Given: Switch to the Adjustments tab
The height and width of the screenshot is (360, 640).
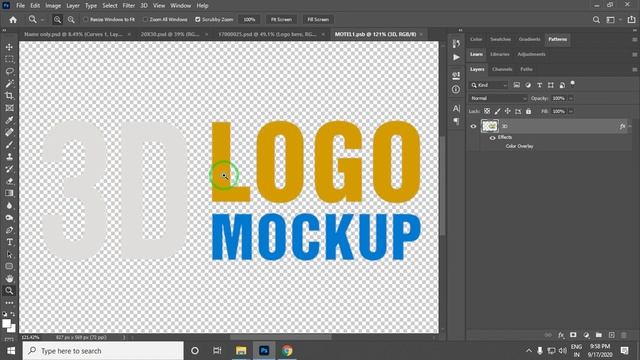Looking at the screenshot, I should click(x=531, y=54).
